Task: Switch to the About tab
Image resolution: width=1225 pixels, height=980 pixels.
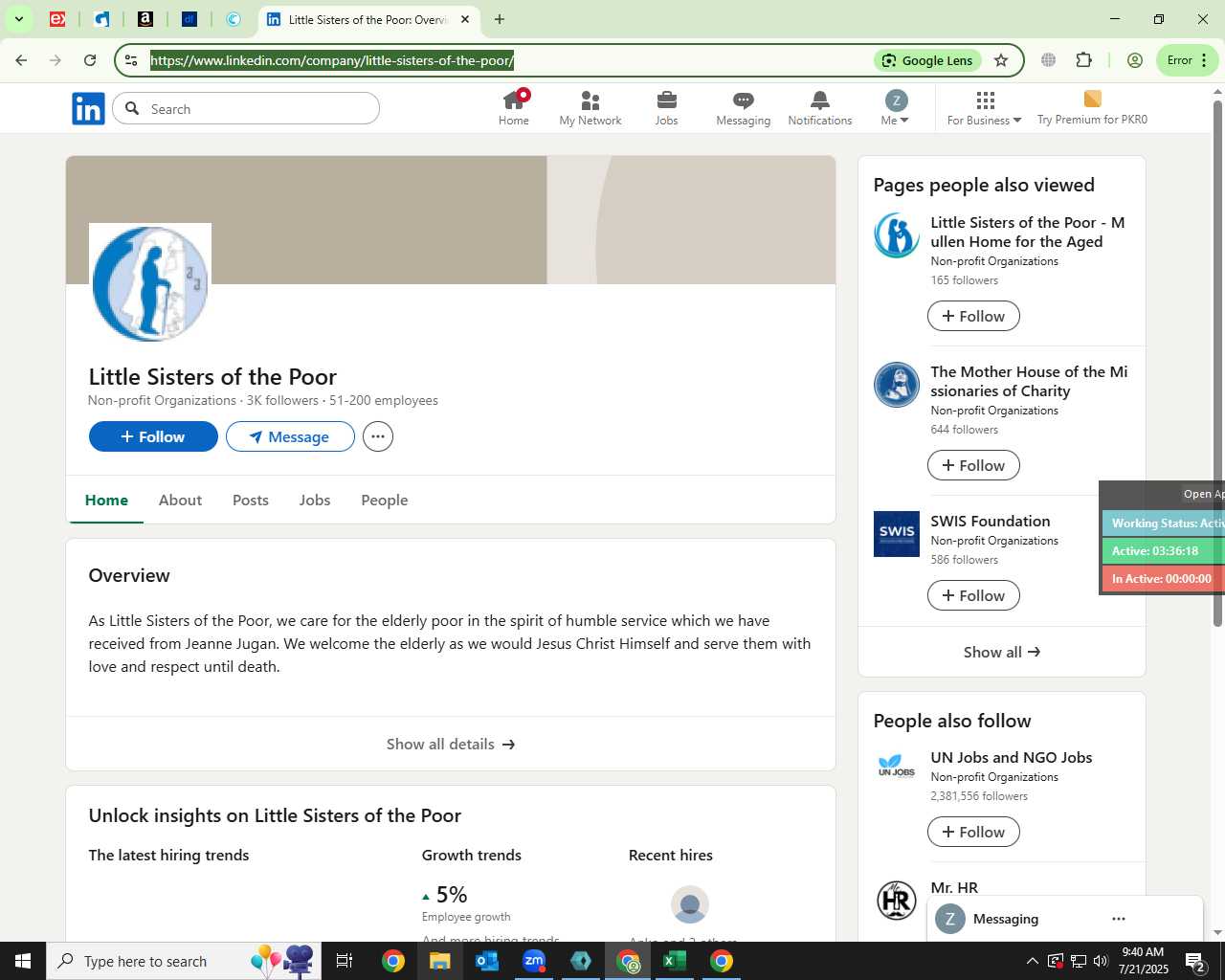Action: 180,500
